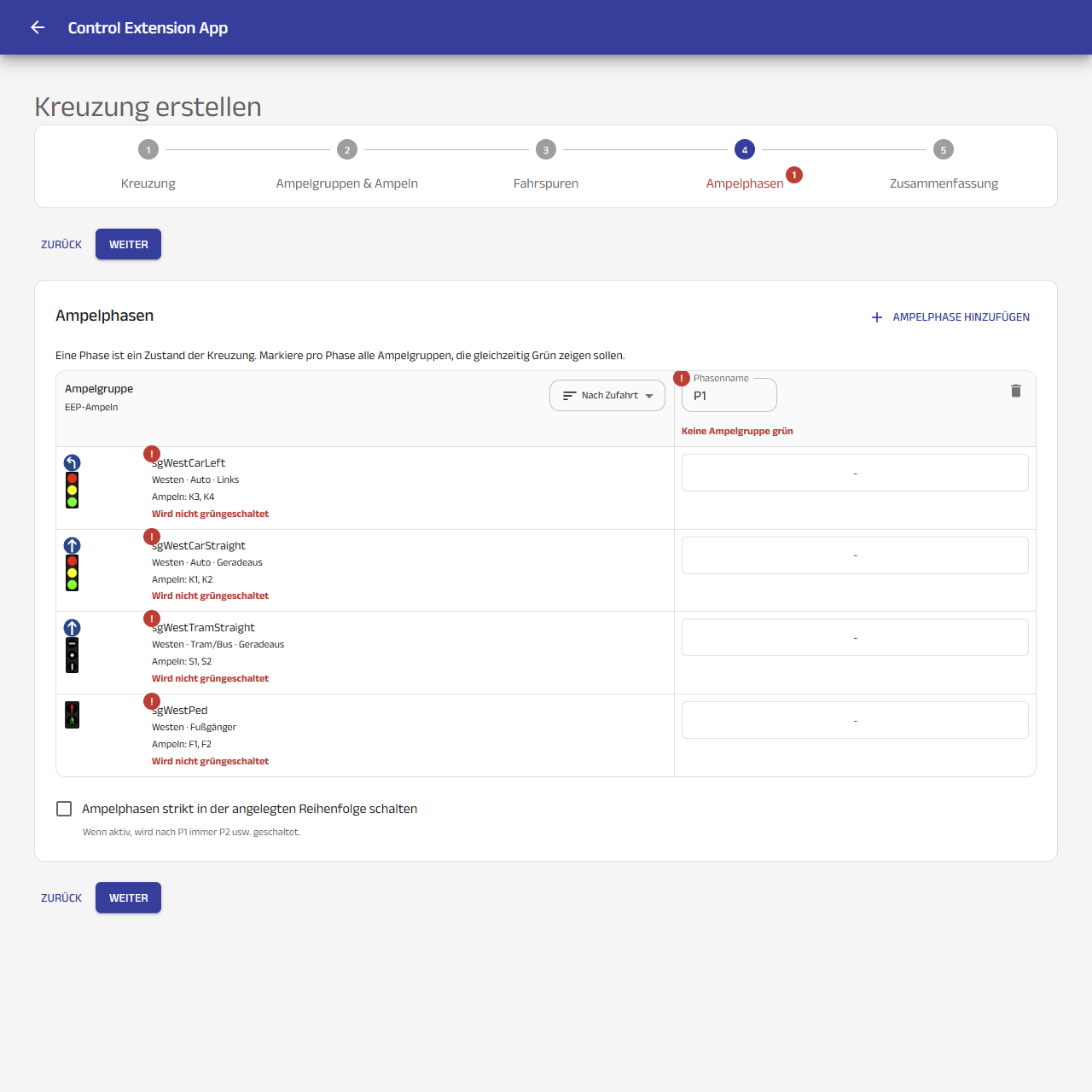Click the bottom ZURÜCK link
Viewport: 1092px width, 1092px height.
[61, 897]
